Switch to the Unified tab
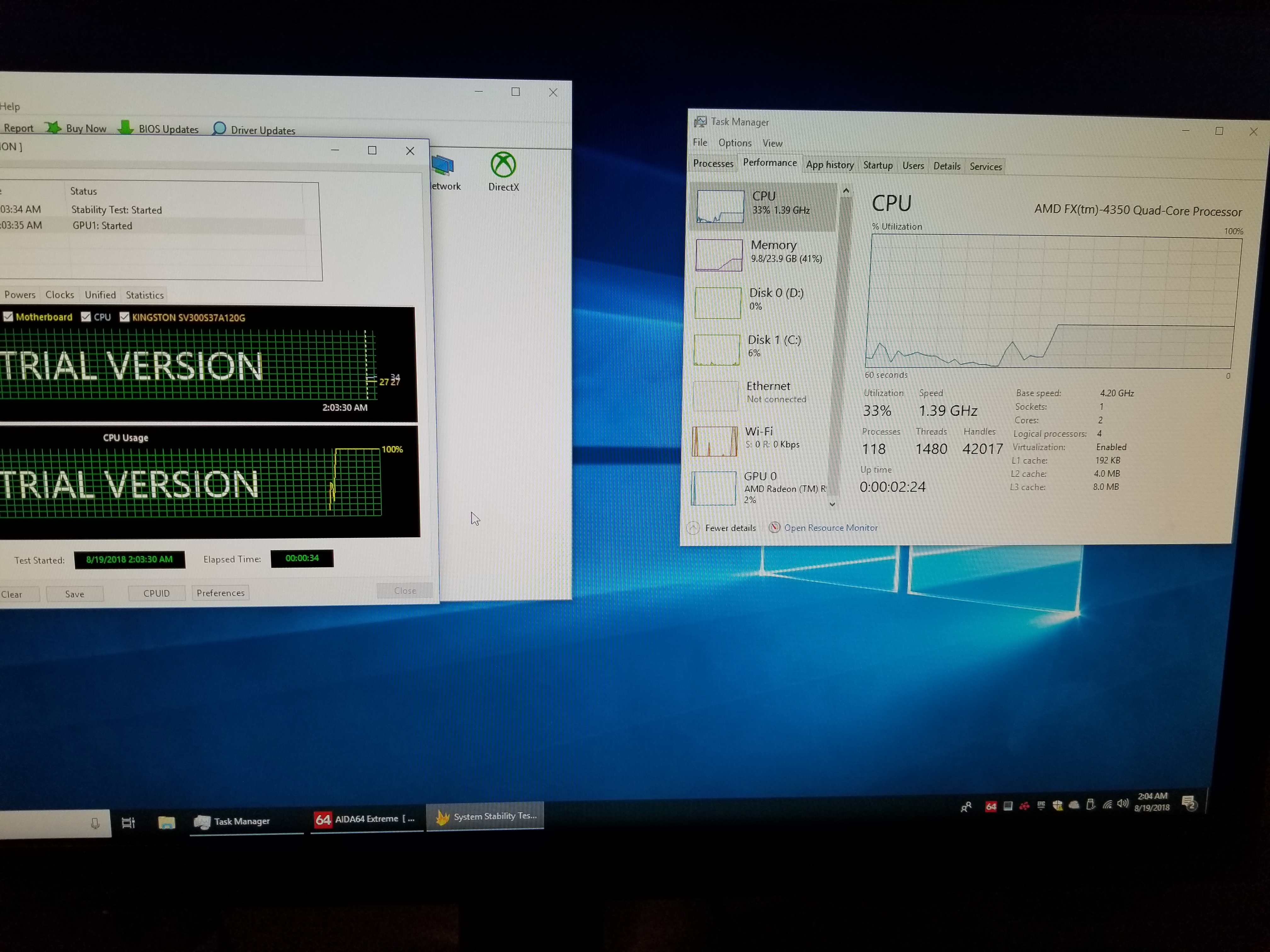The image size is (1270, 952). (x=100, y=295)
